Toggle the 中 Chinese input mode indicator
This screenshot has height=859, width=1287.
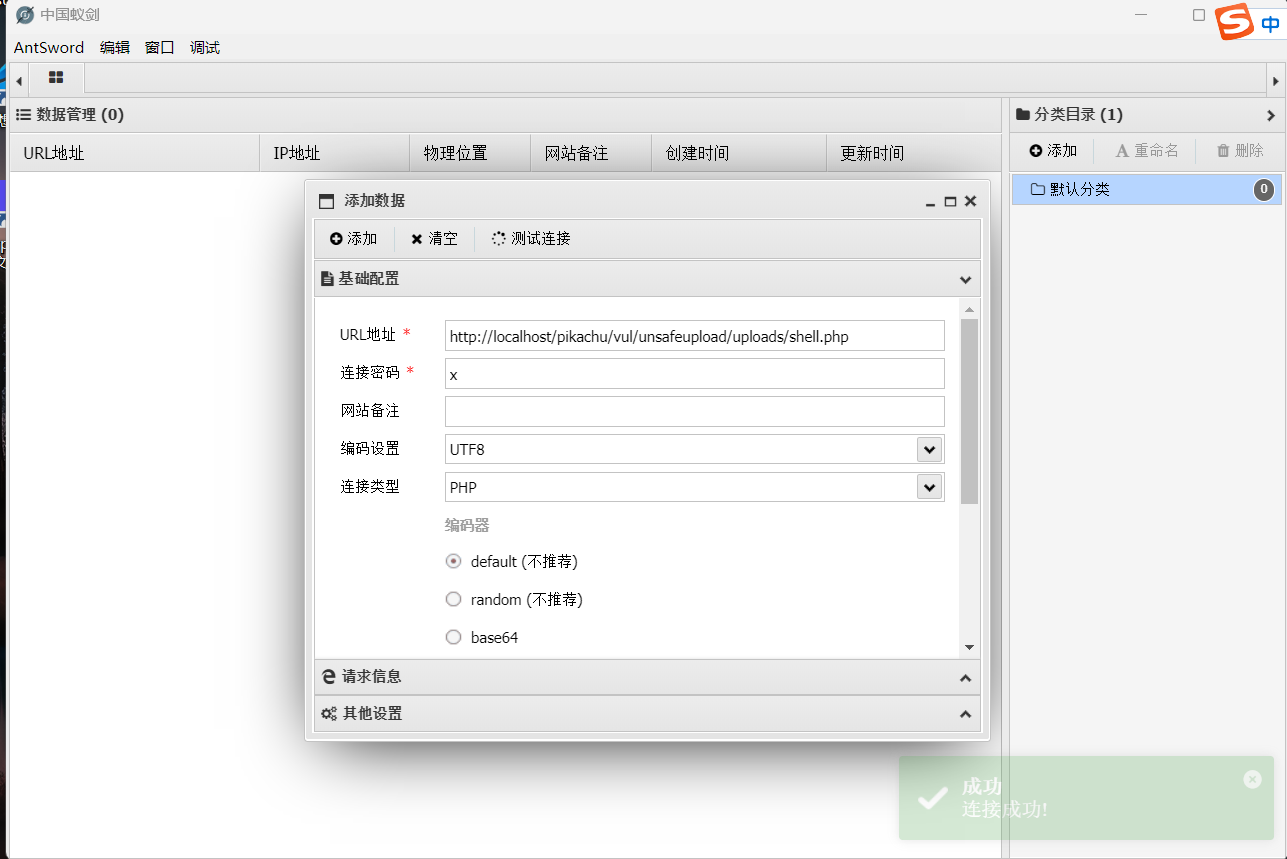click(x=1270, y=23)
